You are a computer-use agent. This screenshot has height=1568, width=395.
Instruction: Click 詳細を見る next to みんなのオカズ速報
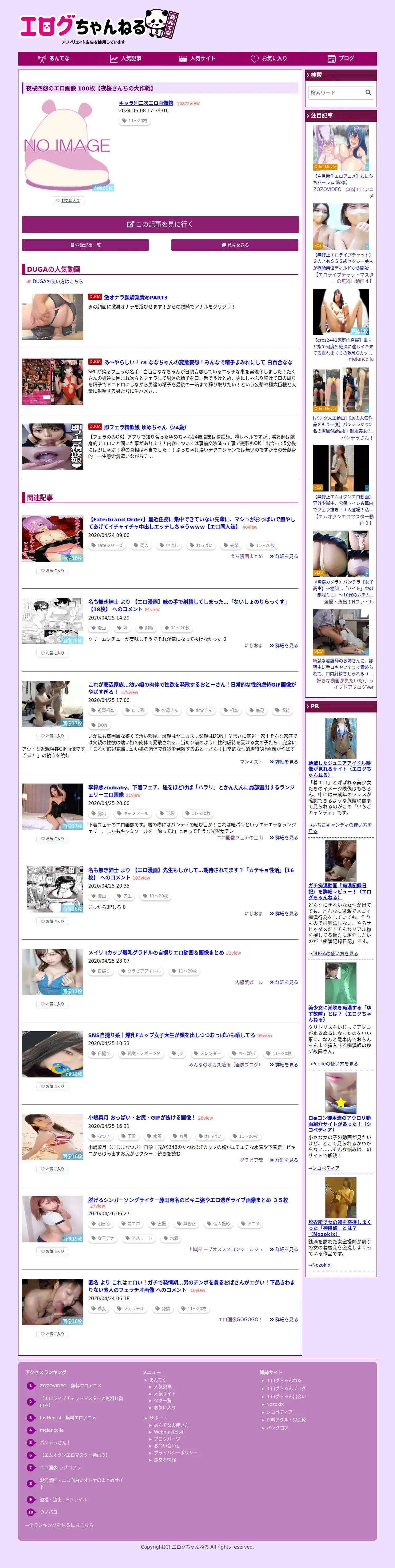pyautogui.click(x=284, y=1065)
